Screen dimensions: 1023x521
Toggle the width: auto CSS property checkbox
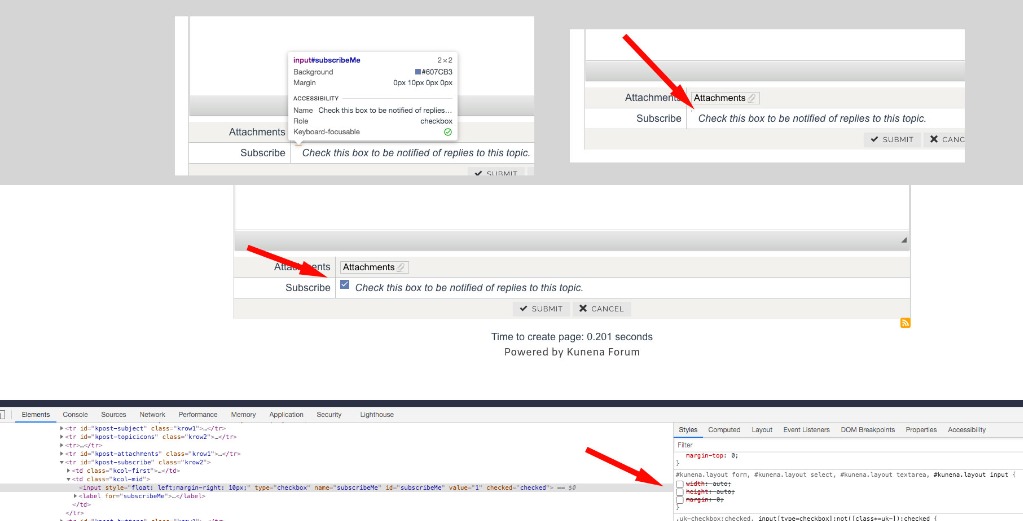pyautogui.click(x=680, y=483)
